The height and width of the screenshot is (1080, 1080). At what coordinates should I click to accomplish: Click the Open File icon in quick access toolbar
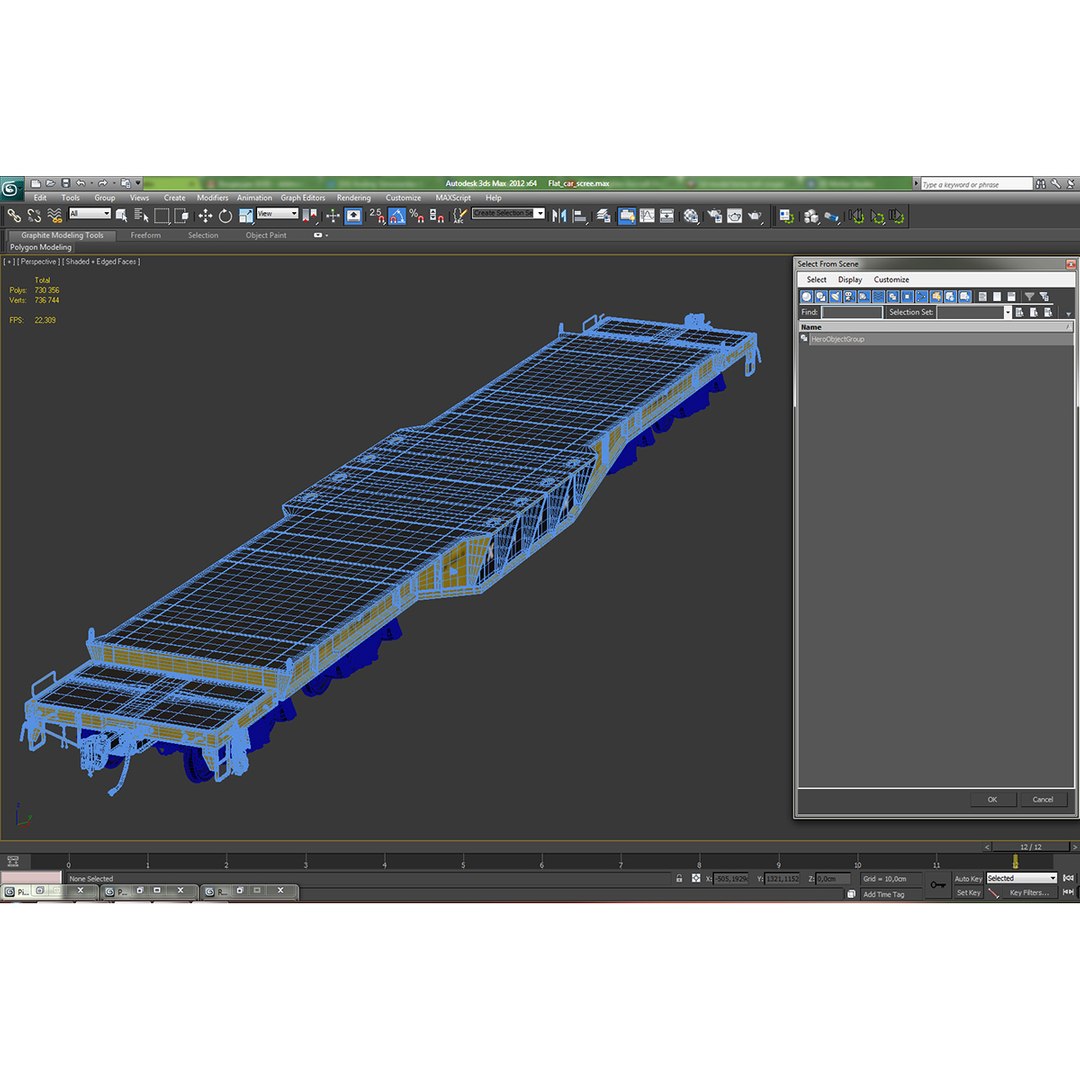click(x=50, y=183)
